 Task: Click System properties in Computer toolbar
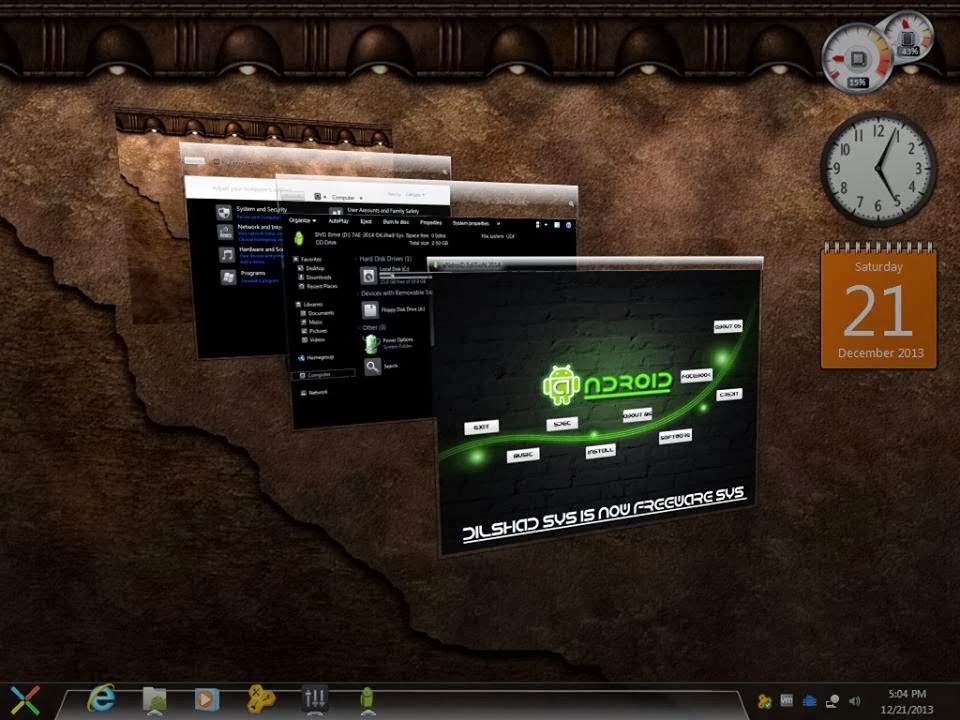(x=470, y=223)
